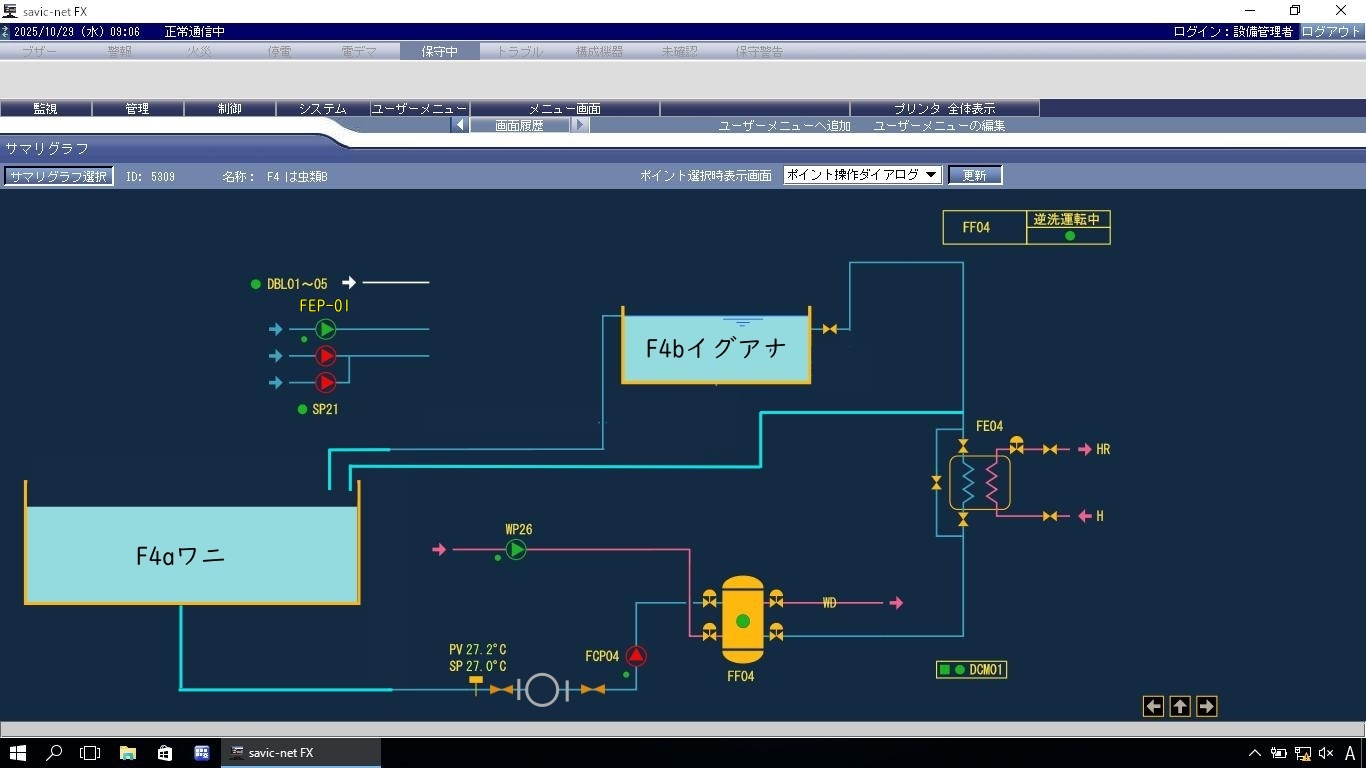
Task: Click the horizontal scrollbar at the bottom
Action: pos(682,730)
